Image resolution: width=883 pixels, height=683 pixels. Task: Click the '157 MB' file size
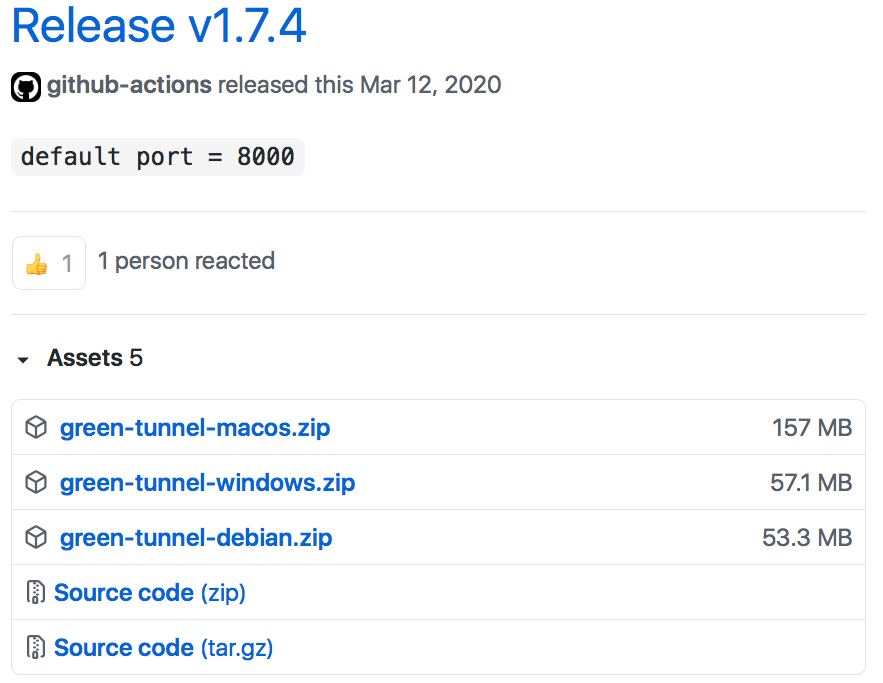coord(812,428)
